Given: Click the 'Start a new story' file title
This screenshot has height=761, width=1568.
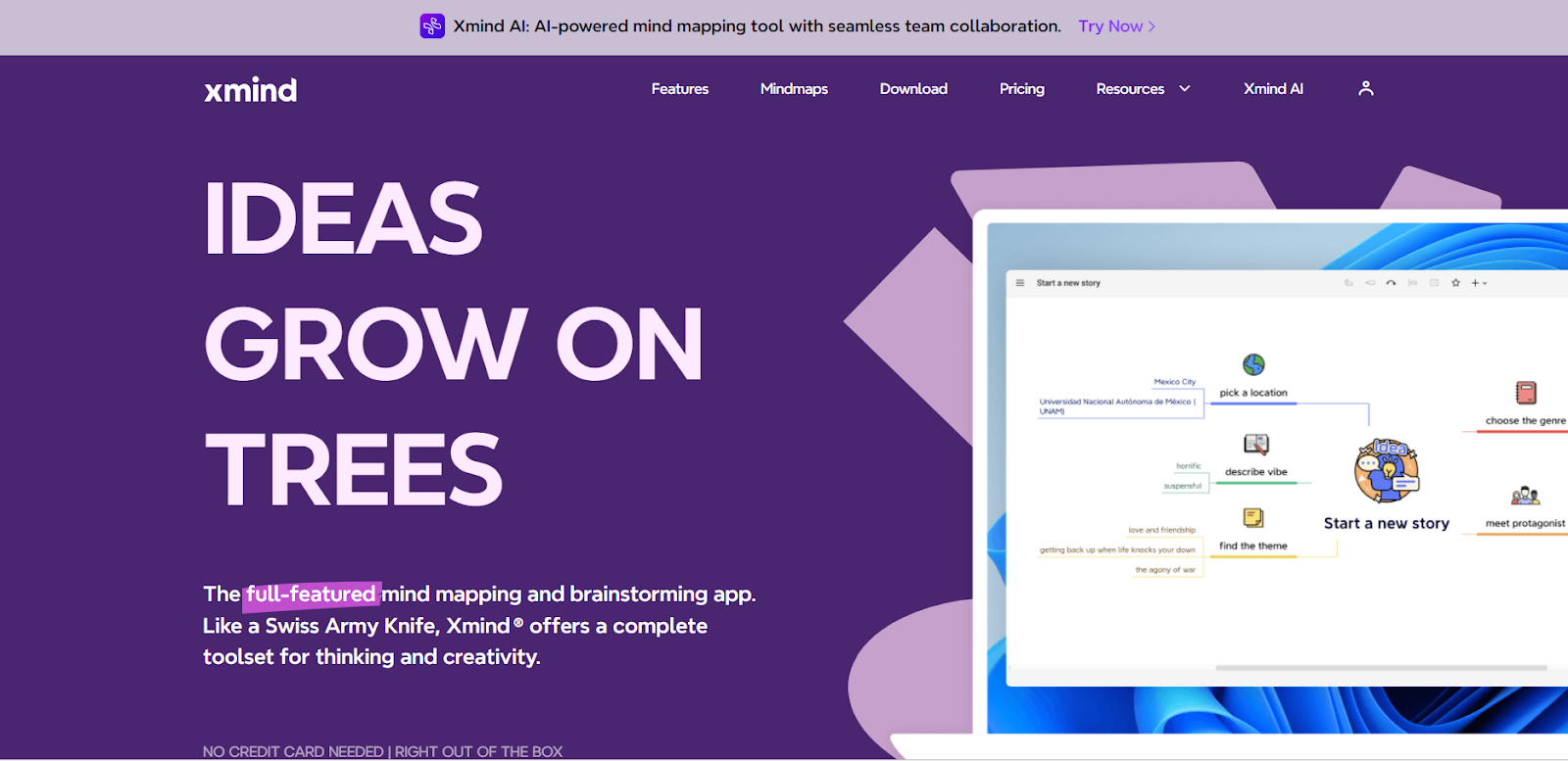Looking at the screenshot, I should click(x=1068, y=283).
